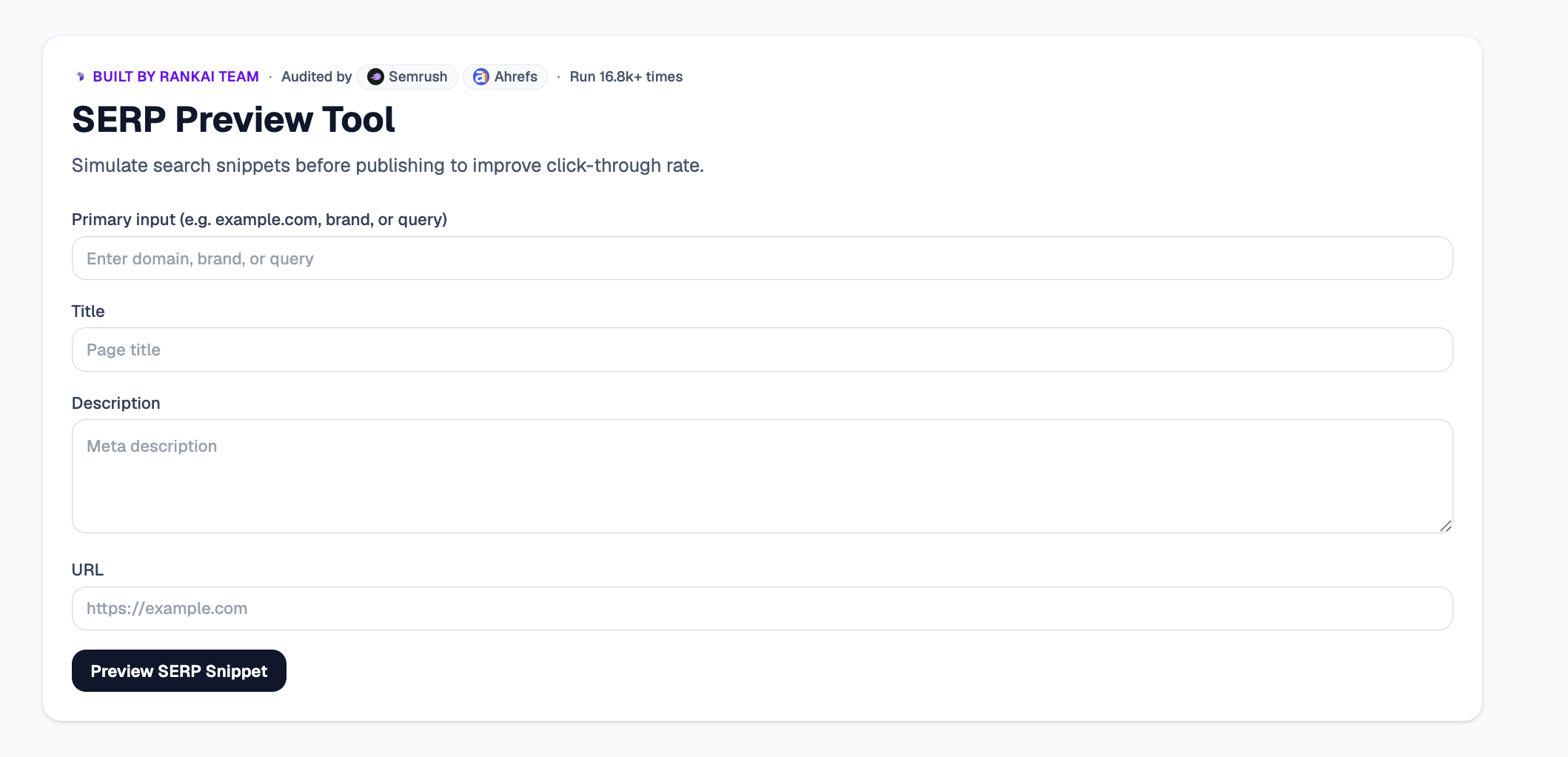This screenshot has width=1568, height=757.
Task: Focus the Primary input field
Action: (762, 259)
